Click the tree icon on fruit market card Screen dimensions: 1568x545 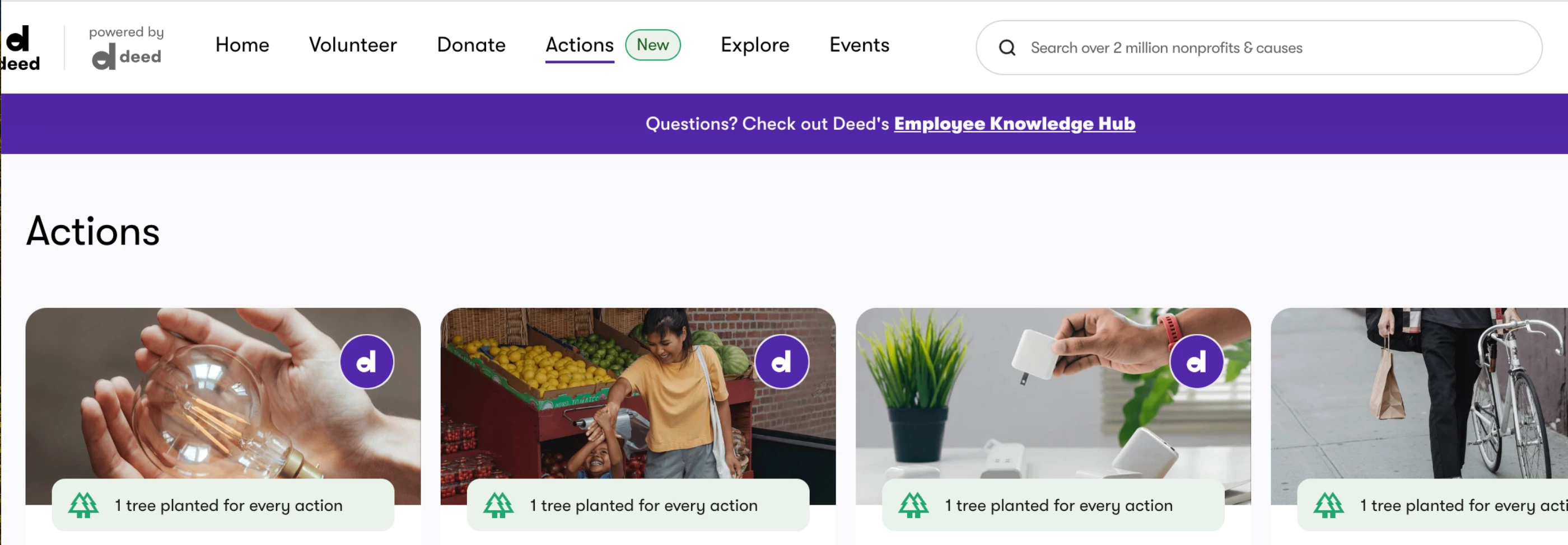[498, 505]
